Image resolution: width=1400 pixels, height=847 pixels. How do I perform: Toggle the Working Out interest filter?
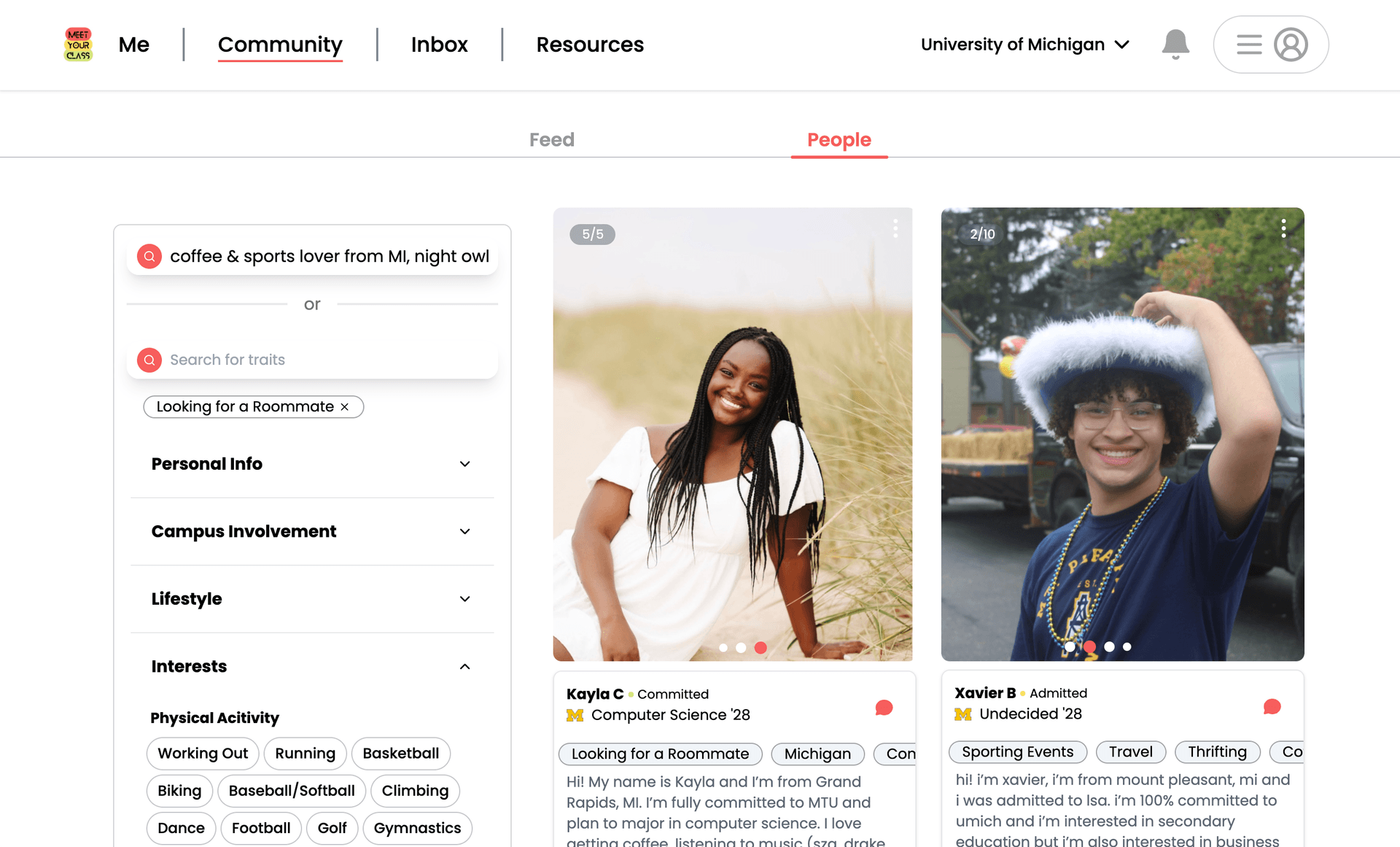click(202, 754)
